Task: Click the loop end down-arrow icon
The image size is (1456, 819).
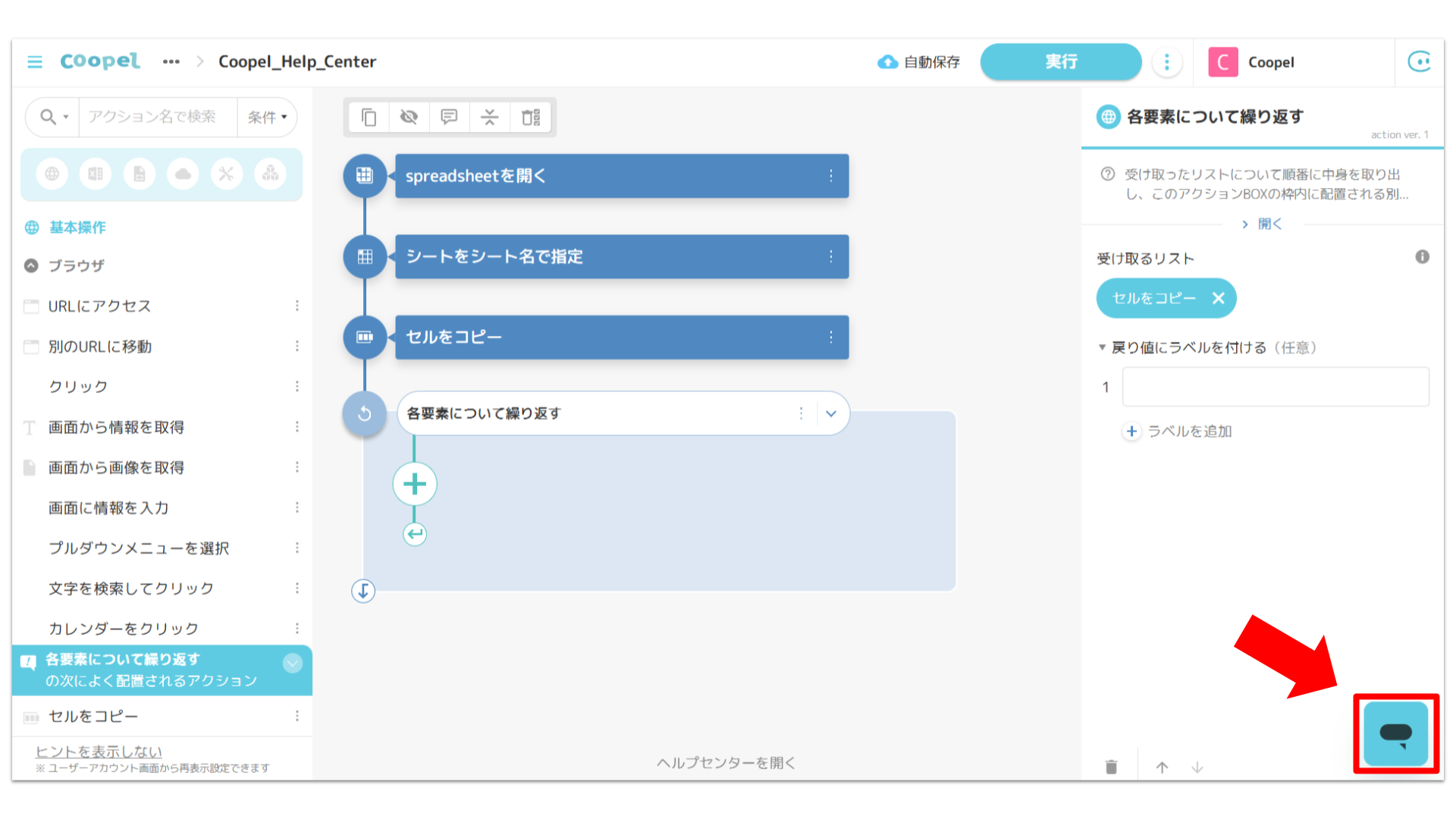Action: tap(363, 591)
